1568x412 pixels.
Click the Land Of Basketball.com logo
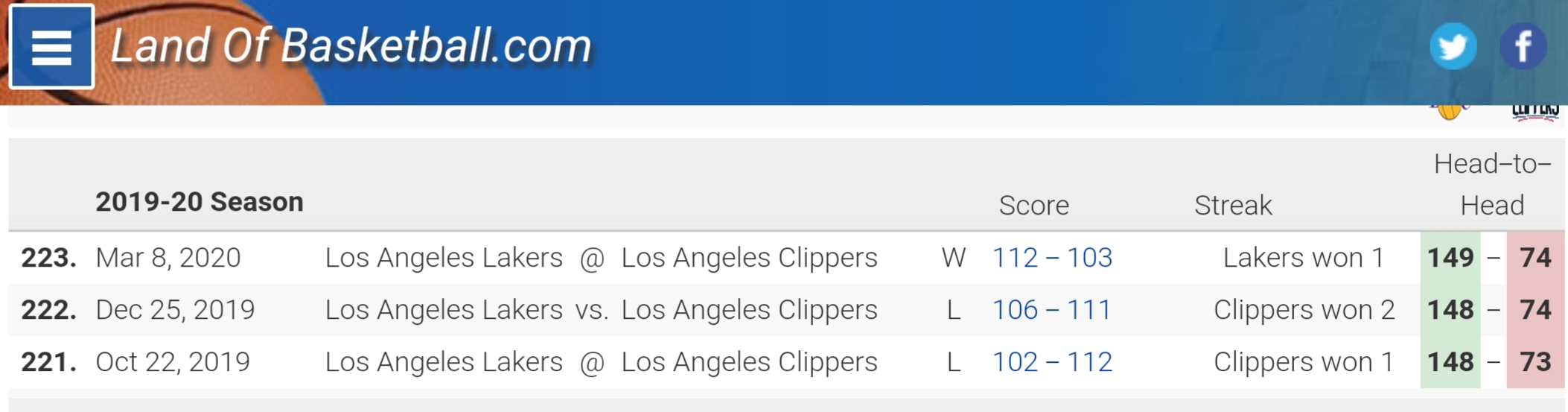[351, 46]
